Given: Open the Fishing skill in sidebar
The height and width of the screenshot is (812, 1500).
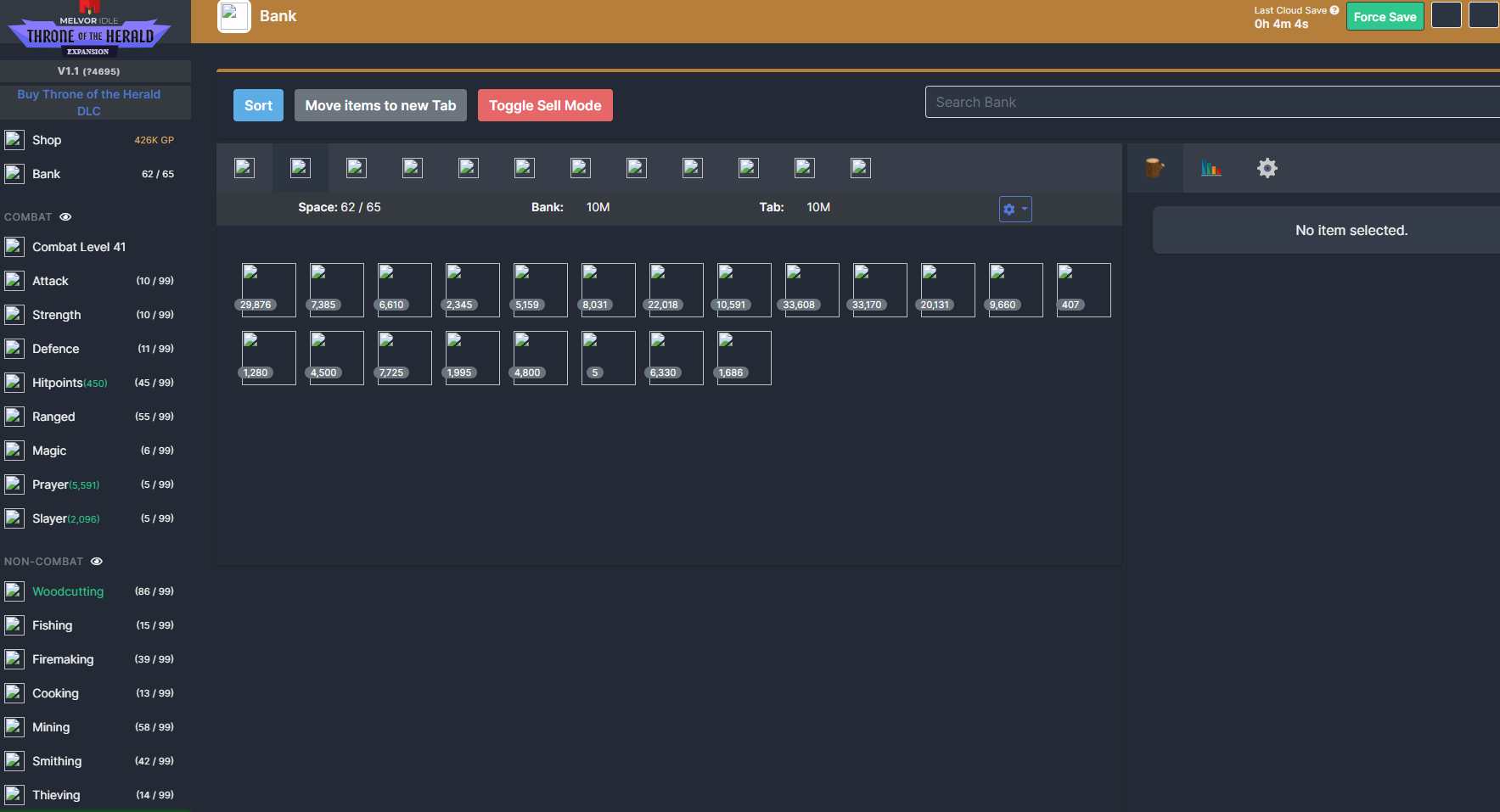Looking at the screenshot, I should 52,625.
